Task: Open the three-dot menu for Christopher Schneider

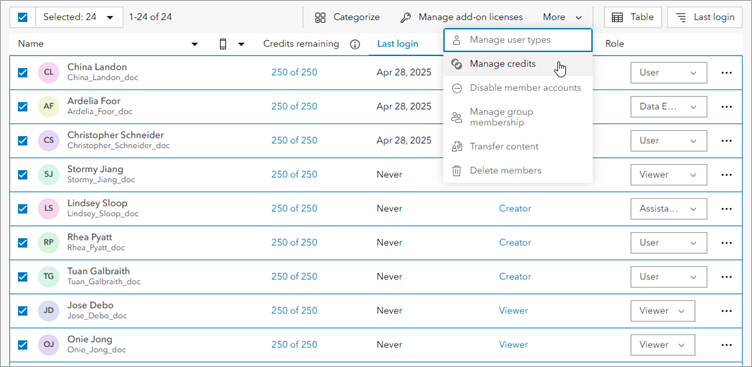Action: [727, 141]
